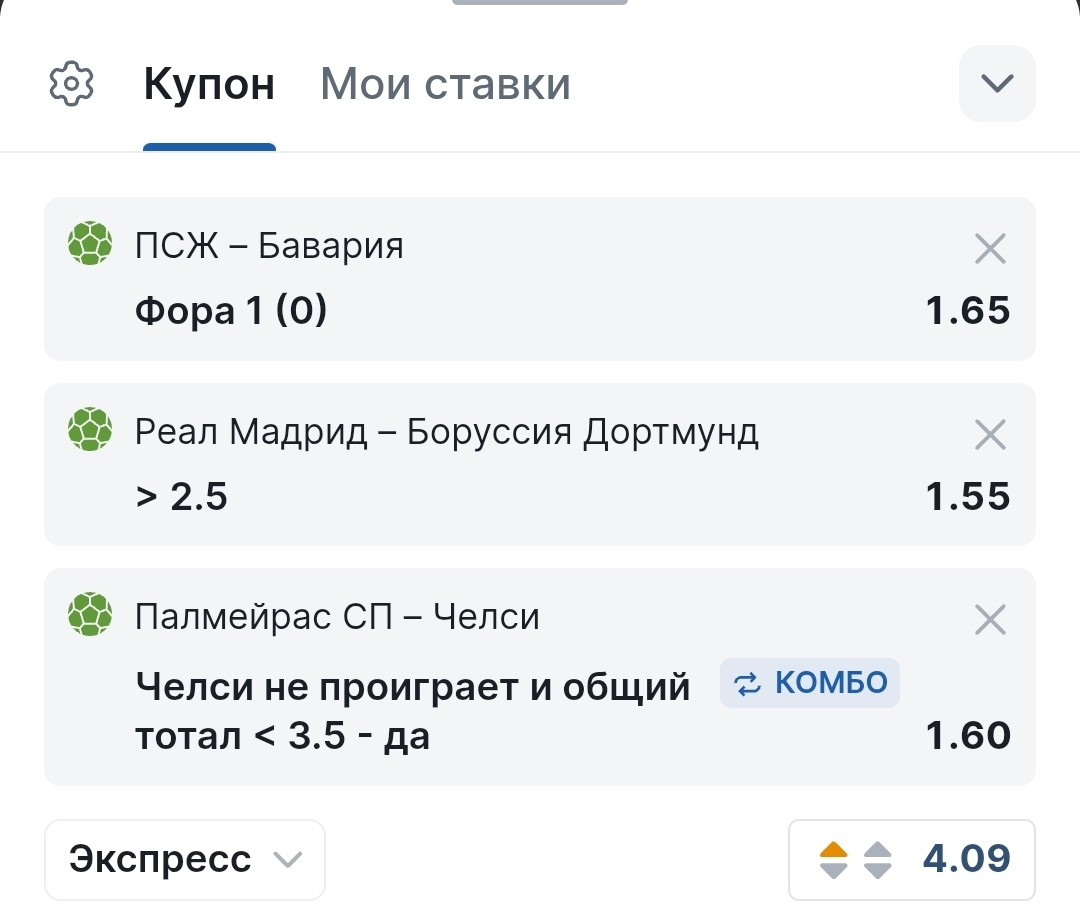Click the total odds value 4.09

point(966,858)
